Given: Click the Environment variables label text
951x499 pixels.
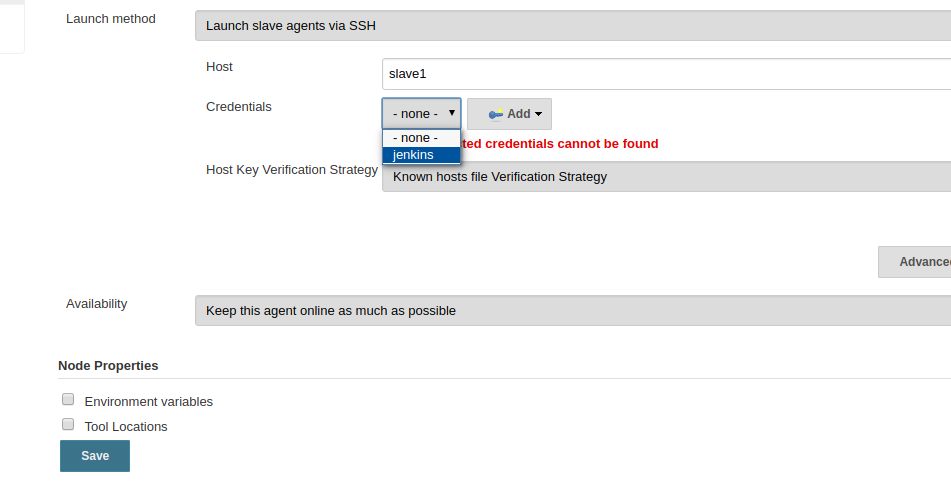Looking at the screenshot, I should (149, 401).
